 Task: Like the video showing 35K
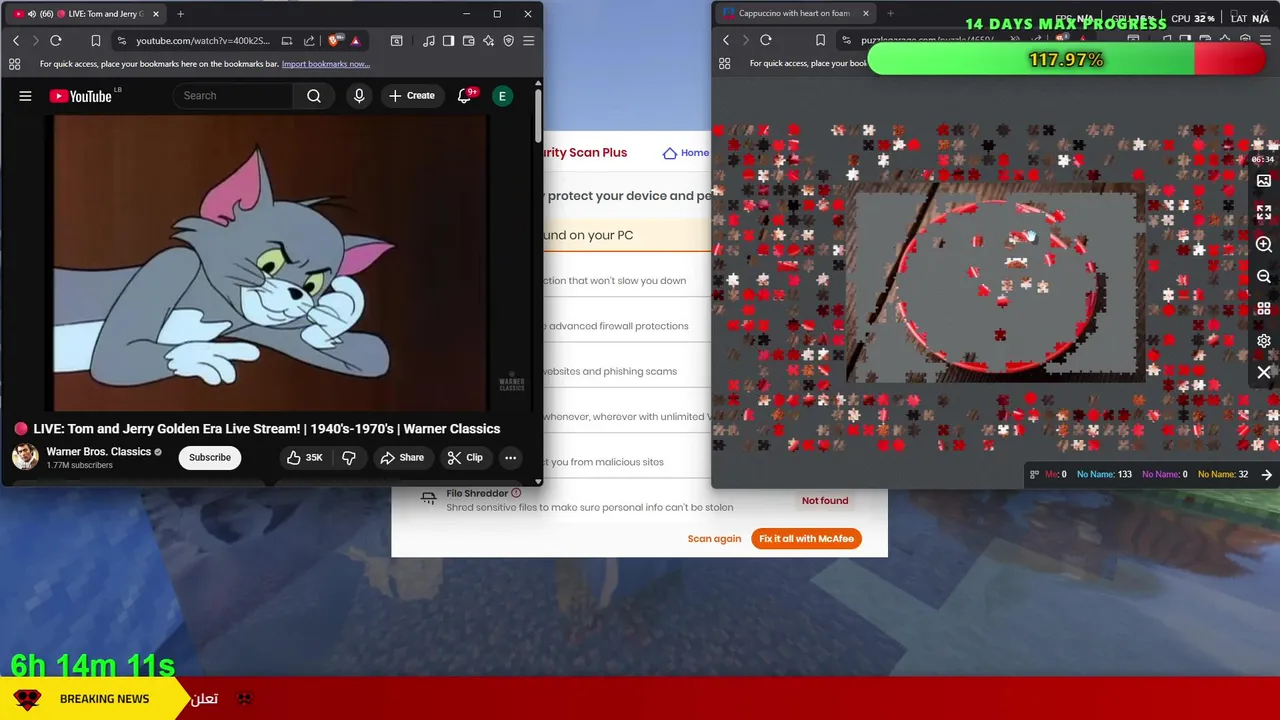point(304,458)
